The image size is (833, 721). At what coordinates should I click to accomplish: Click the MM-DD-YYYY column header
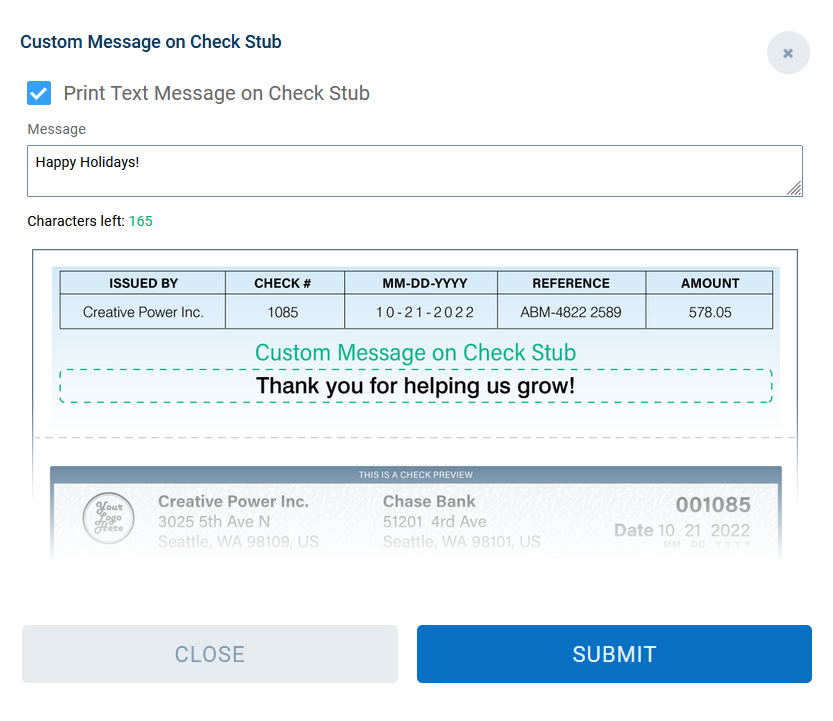[421, 283]
